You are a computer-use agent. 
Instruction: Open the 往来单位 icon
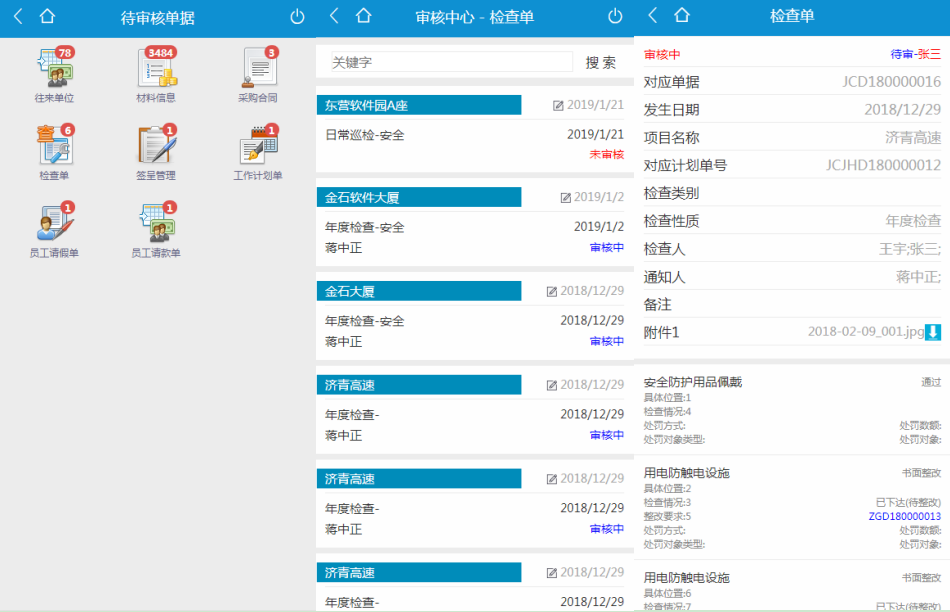(x=54, y=70)
